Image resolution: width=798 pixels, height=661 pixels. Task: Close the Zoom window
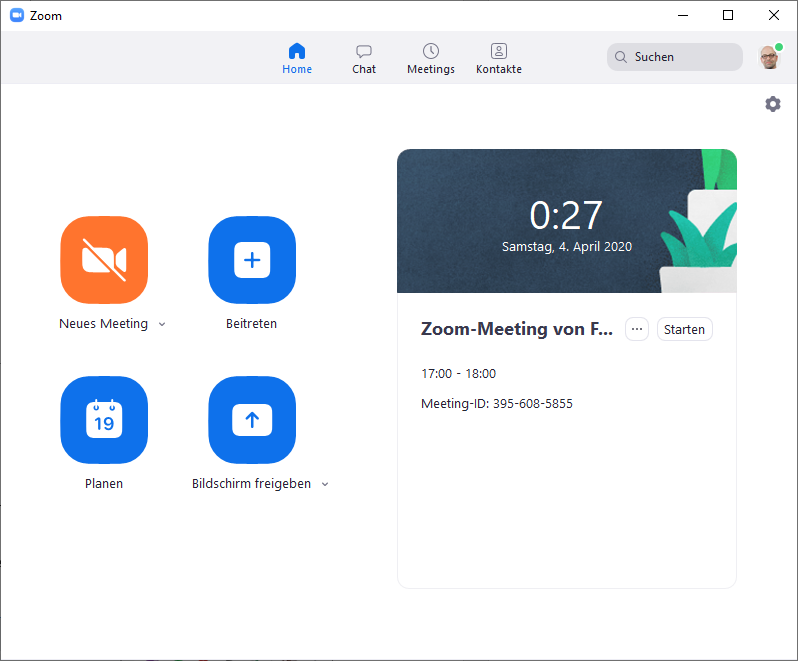point(774,15)
